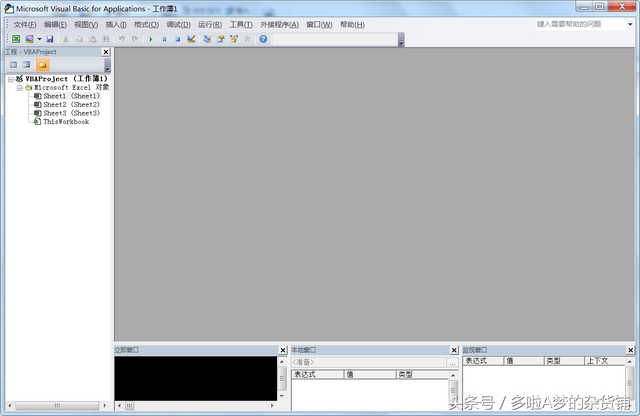Open the 帮助(H) menu
This screenshot has height=416, width=640.
point(352,25)
